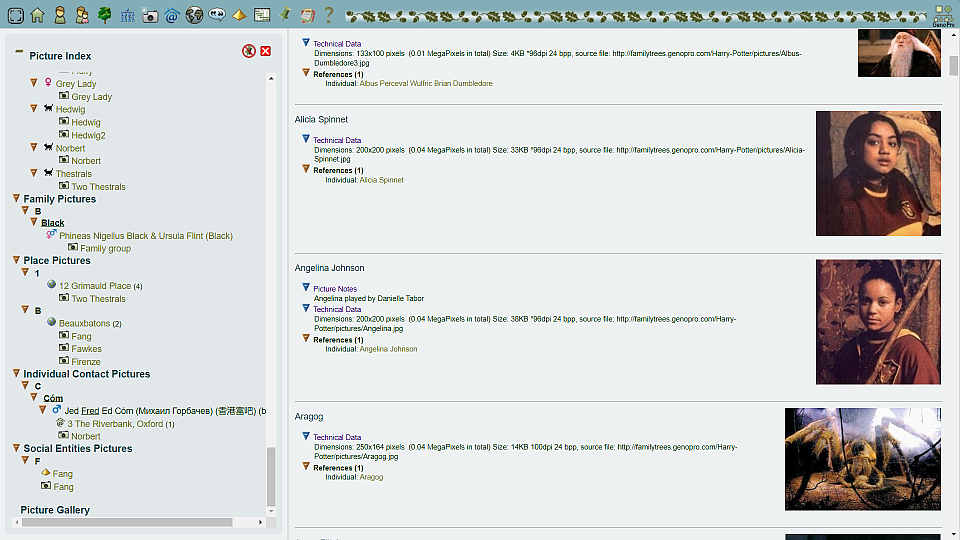Collapse the Family Pictures tree section
The image size is (960, 540).
(x=17, y=198)
